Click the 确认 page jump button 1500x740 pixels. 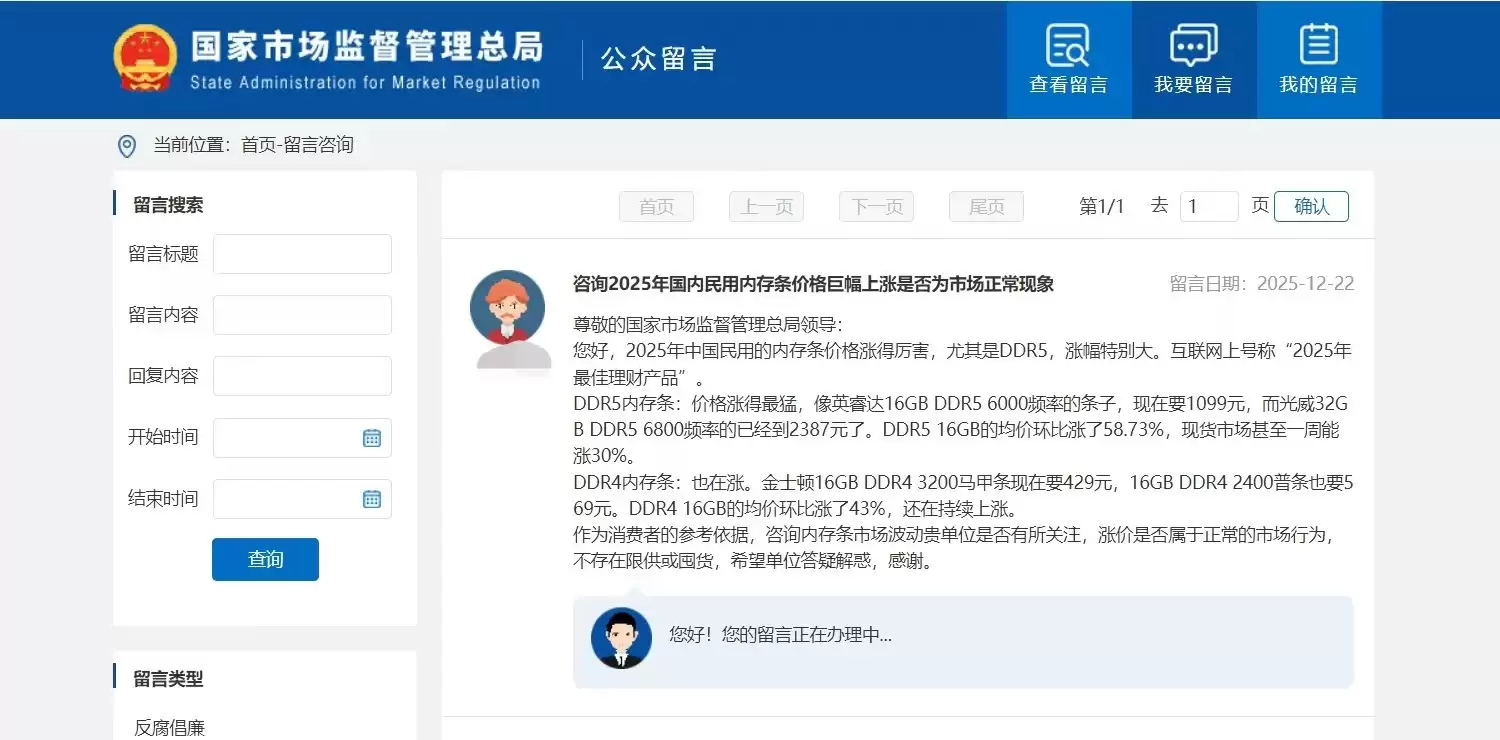coord(1311,206)
